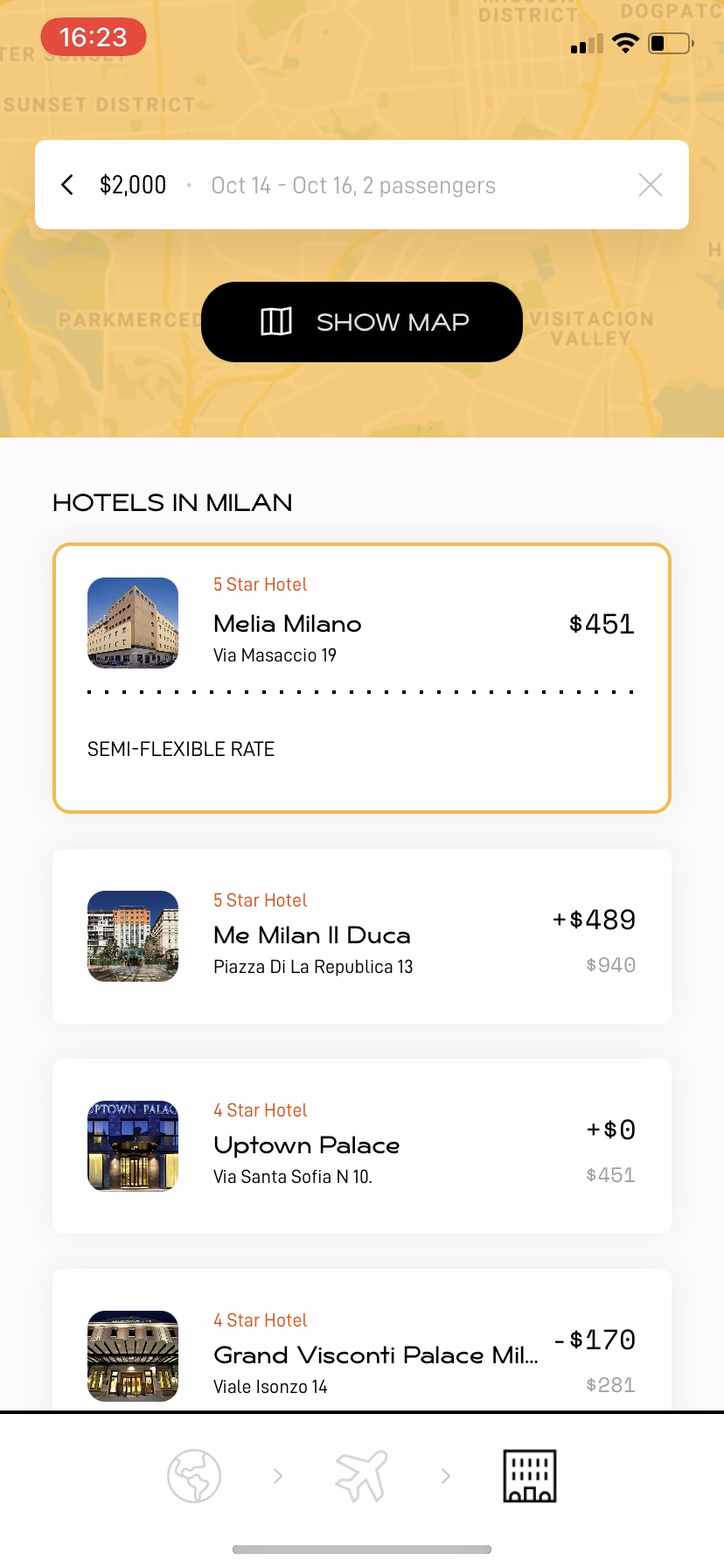The image size is (724, 1568).
Task: Tap the SEMI-FLEXIBLE RATE label
Action: pyautogui.click(x=181, y=749)
